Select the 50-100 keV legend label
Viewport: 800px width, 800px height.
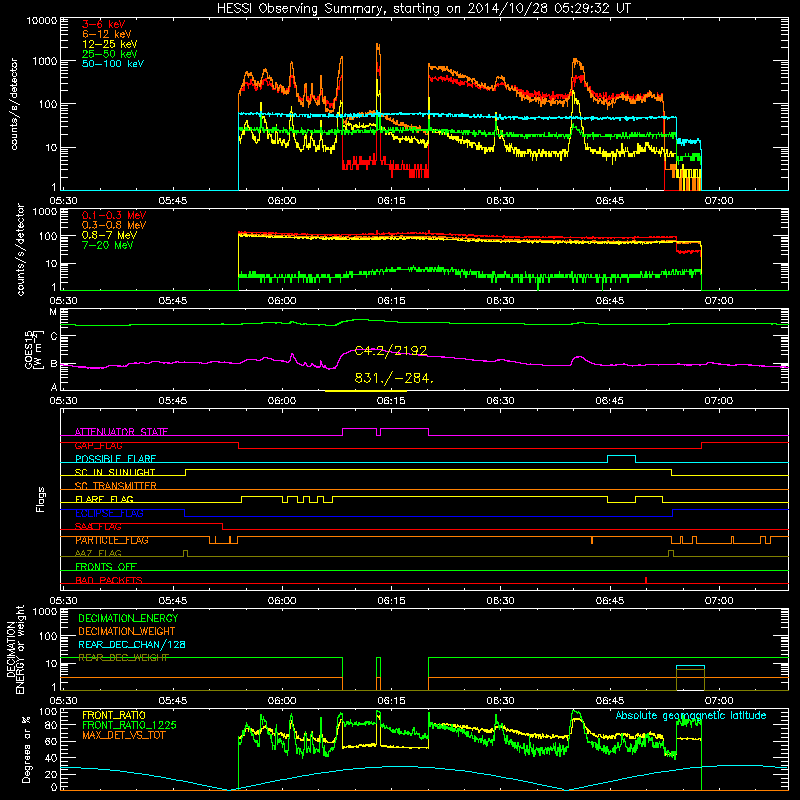(x=113, y=64)
